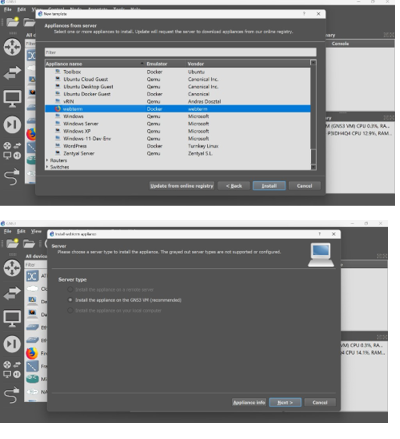Click the Install button
The image size is (400, 439).
269,186
